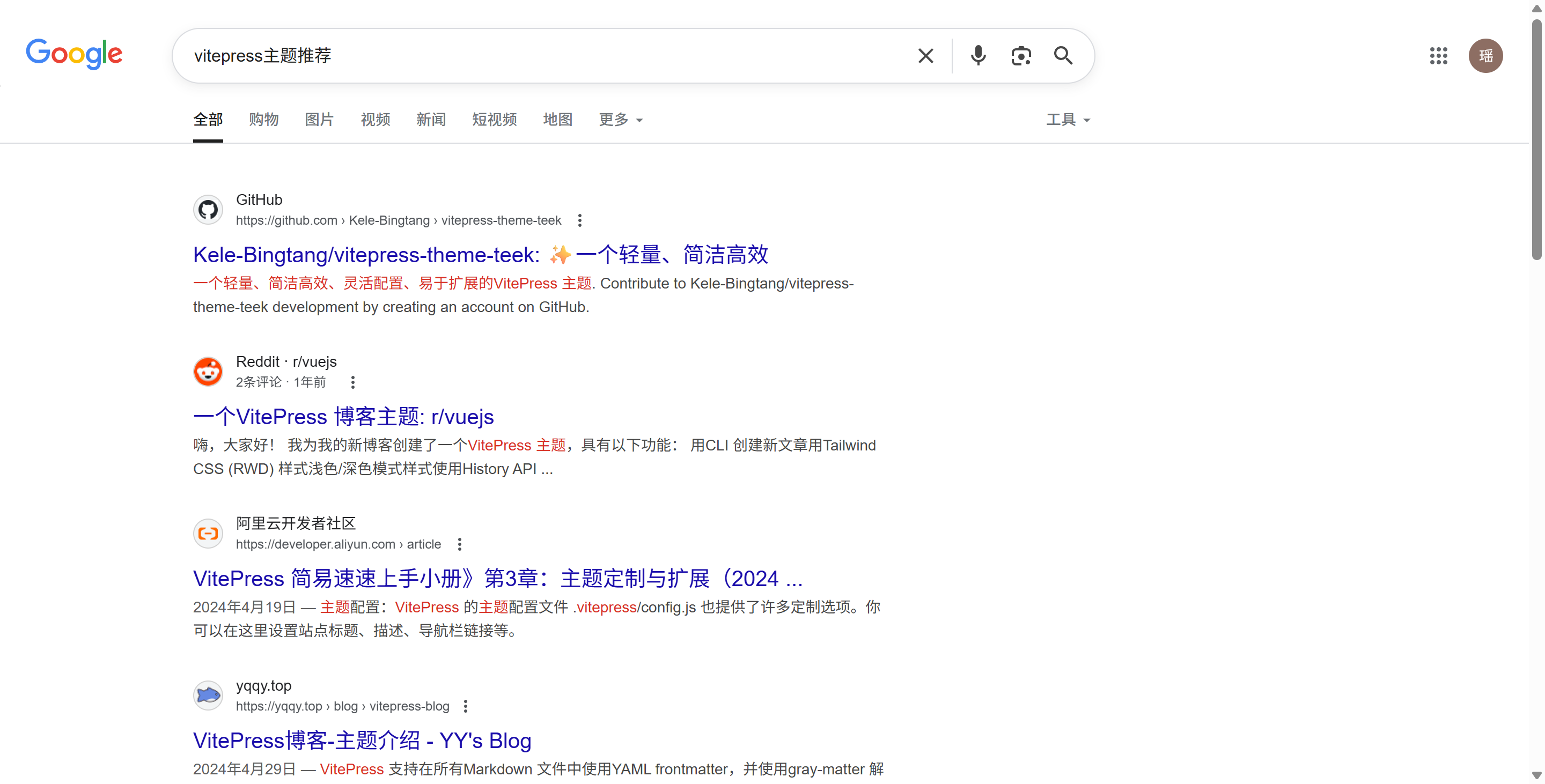Viewport: 1545px width, 784px height.
Task: Click the scrollbar down arrow
Action: click(1536, 775)
